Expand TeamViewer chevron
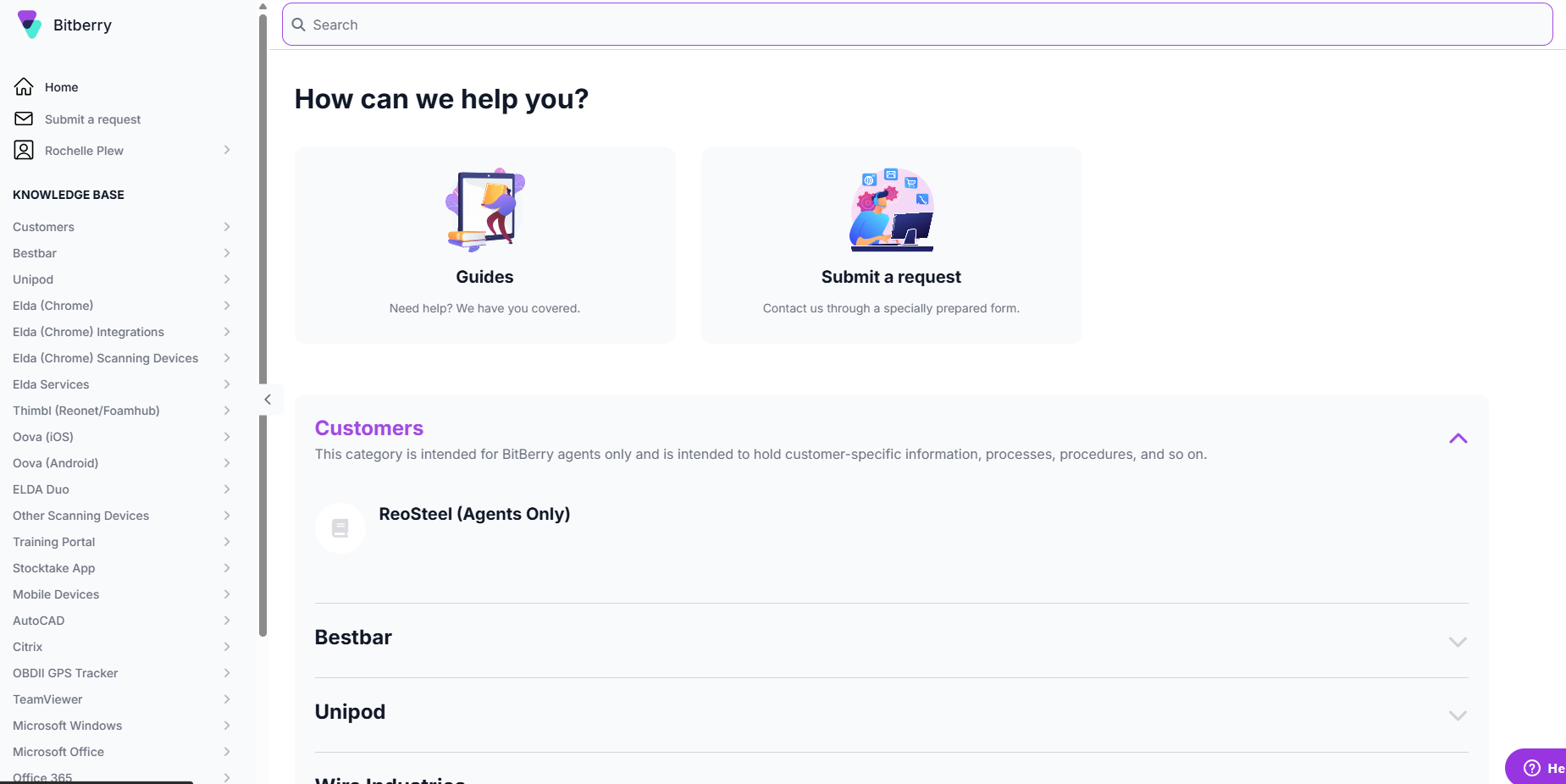The width and height of the screenshot is (1566, 784). coord(227,699)
